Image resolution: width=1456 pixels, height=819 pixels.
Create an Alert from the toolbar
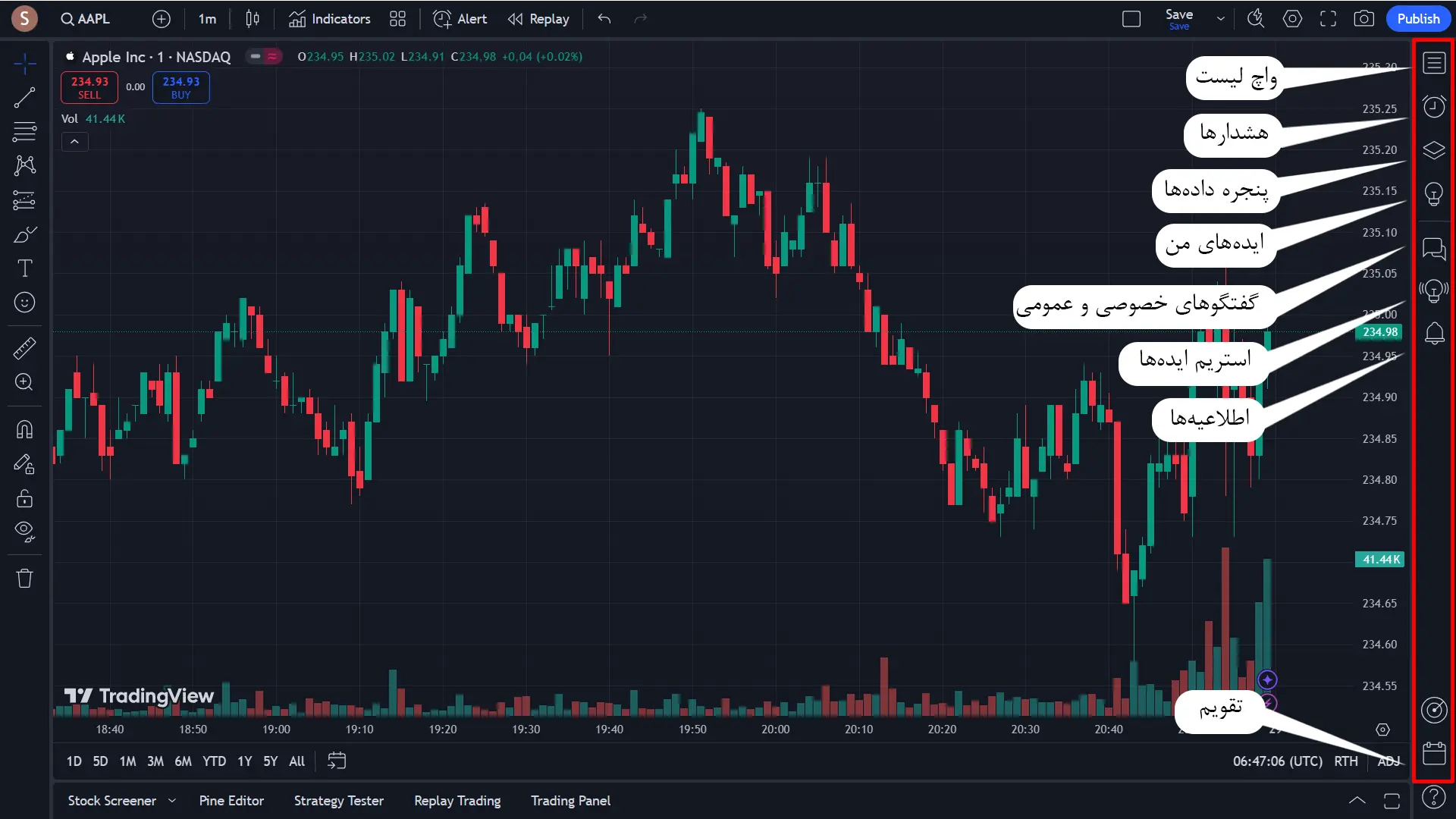[x=460, y=19]
